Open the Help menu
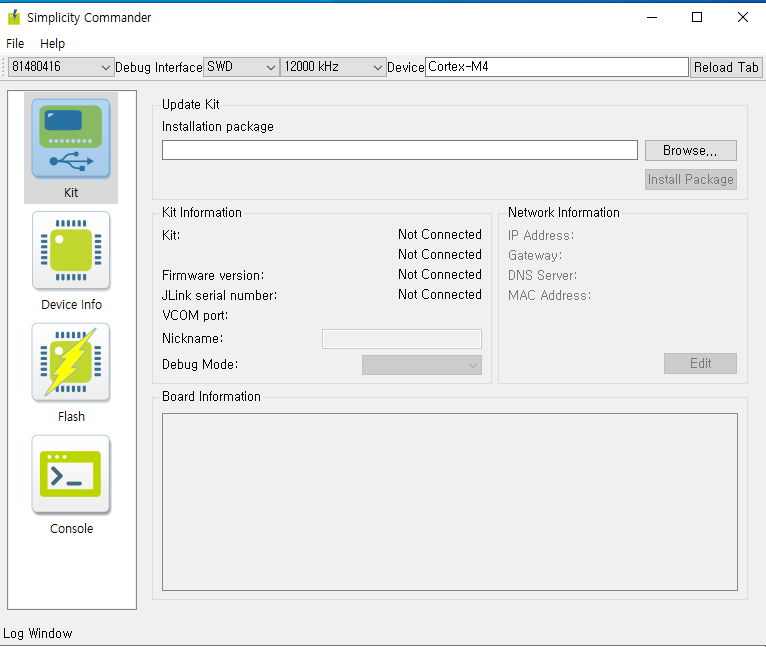Image resolution: width=766 pixels, height=647 pixels. 52,43
